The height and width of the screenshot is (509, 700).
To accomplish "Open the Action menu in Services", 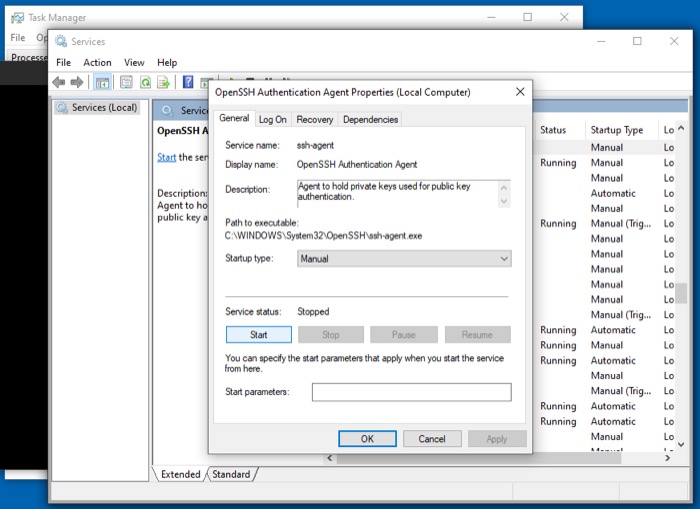I will click(x=97, y=63).
